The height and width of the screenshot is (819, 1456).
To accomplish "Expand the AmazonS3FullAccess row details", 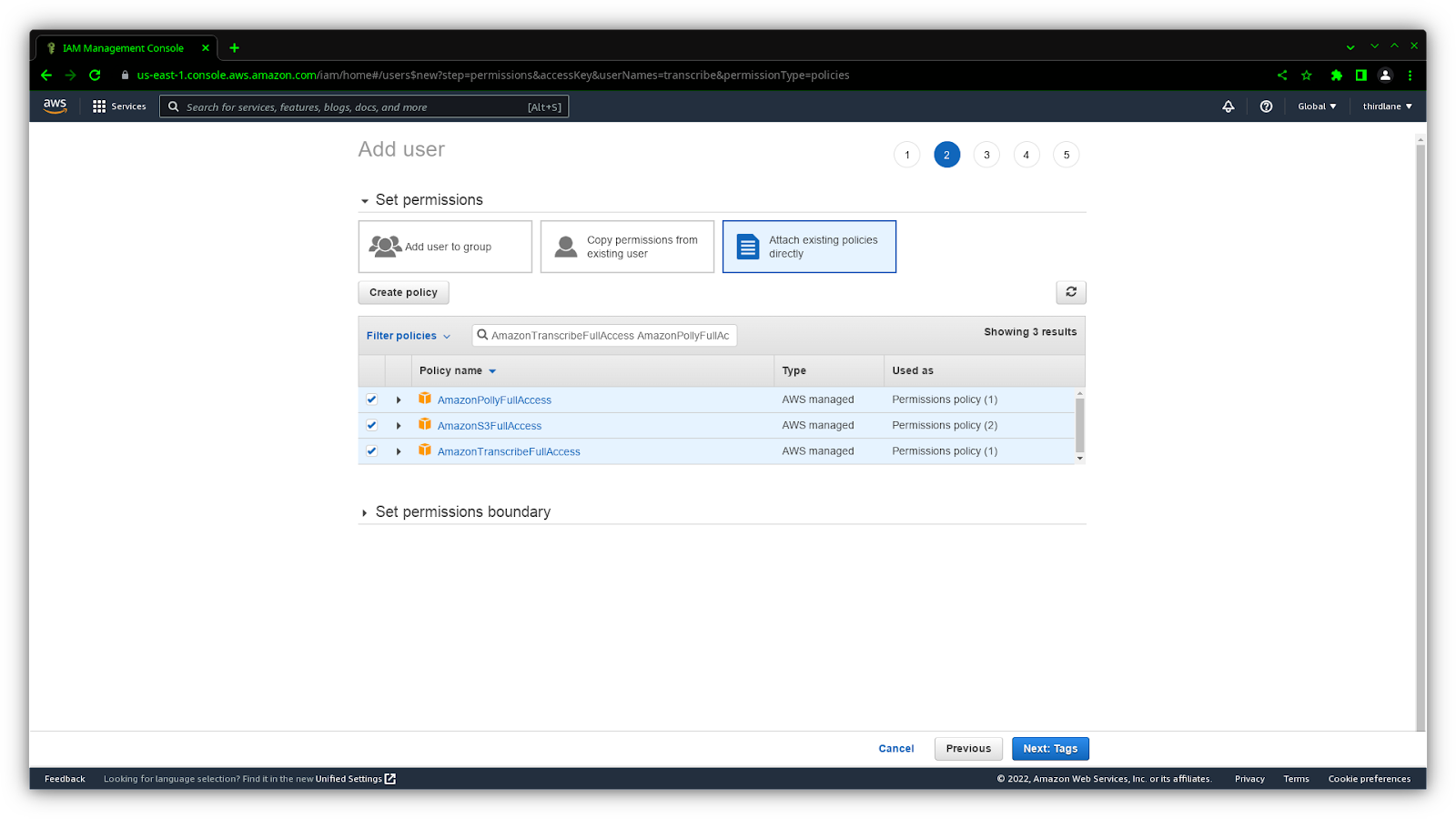I will (x=399, y=425).
